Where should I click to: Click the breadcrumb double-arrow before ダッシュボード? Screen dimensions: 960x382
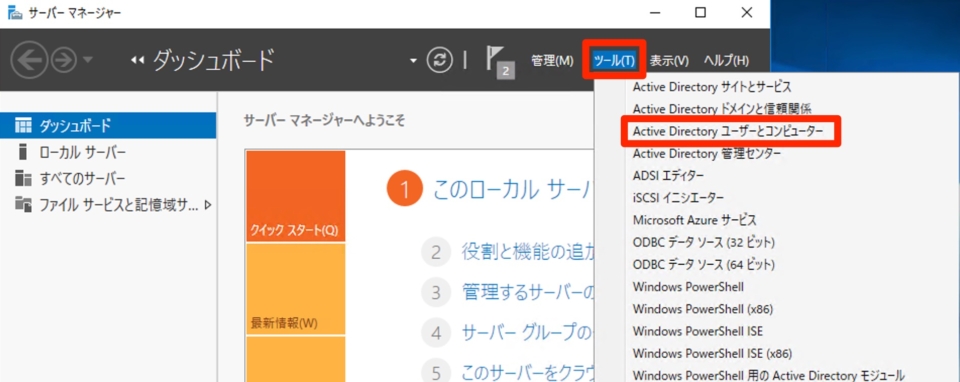137,61
